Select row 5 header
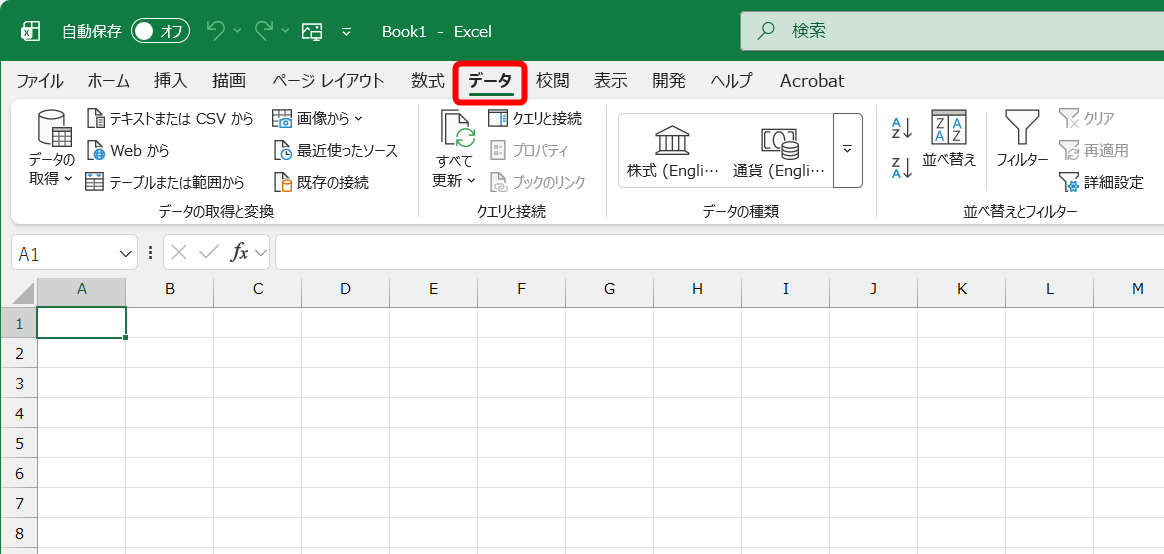This screenshot has width=1164, height=554. click(x=19, y=443)
